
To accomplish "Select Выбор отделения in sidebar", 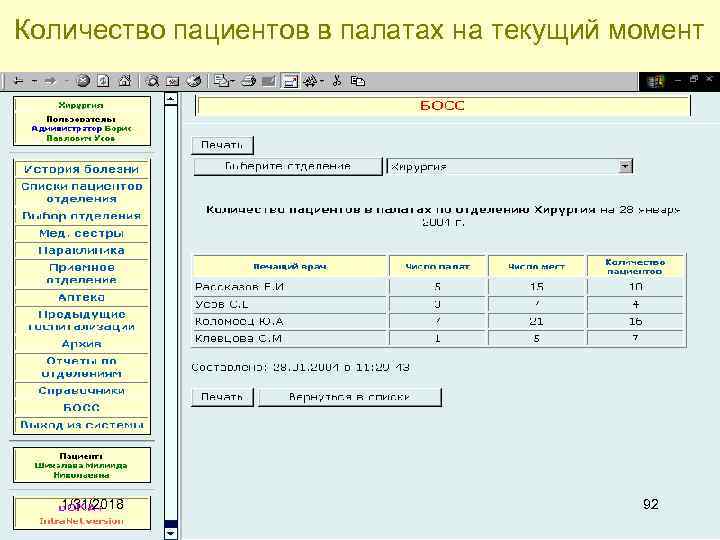I will [81, 216].
